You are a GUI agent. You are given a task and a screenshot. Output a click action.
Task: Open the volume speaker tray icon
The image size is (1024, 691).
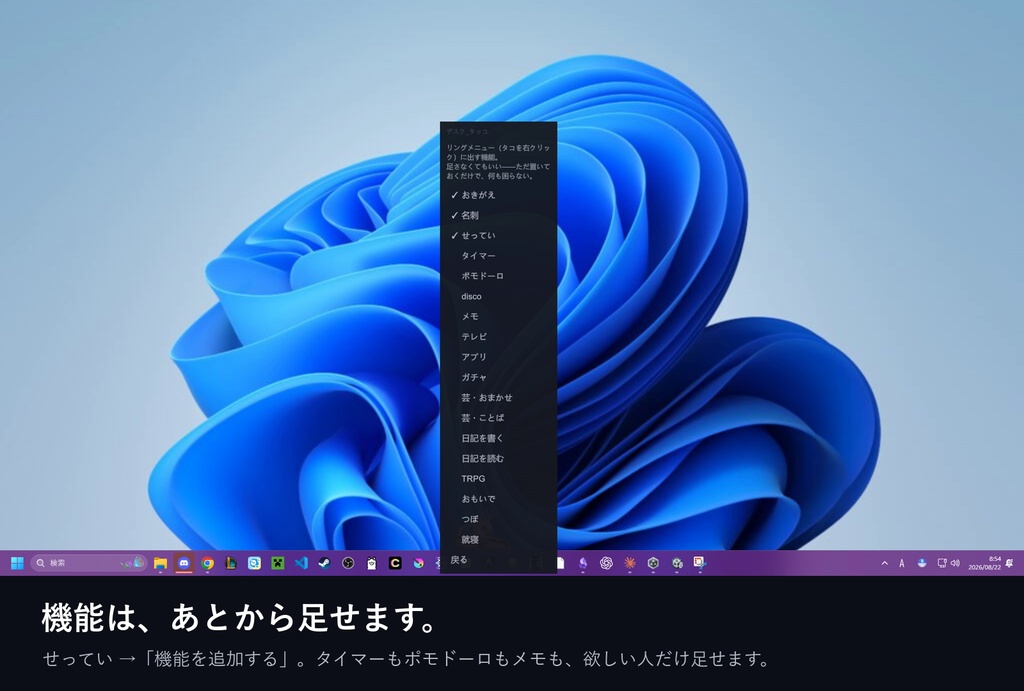click(955, 563)
